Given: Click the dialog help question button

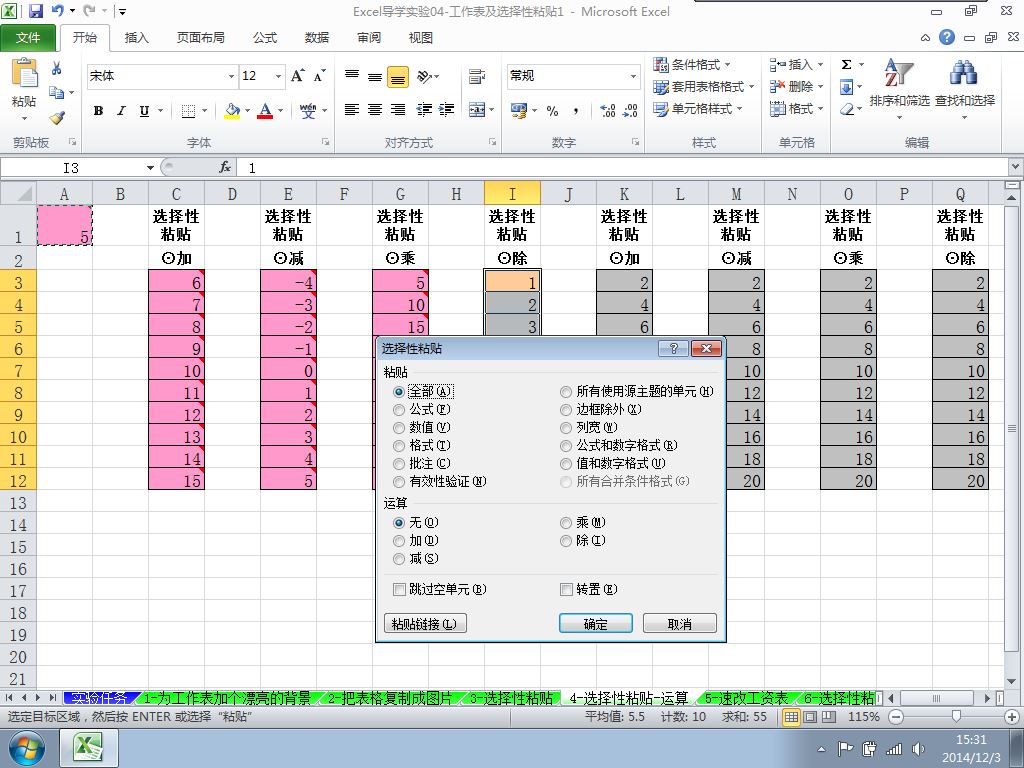Looking at the screenshot, I should coord(674,348).
